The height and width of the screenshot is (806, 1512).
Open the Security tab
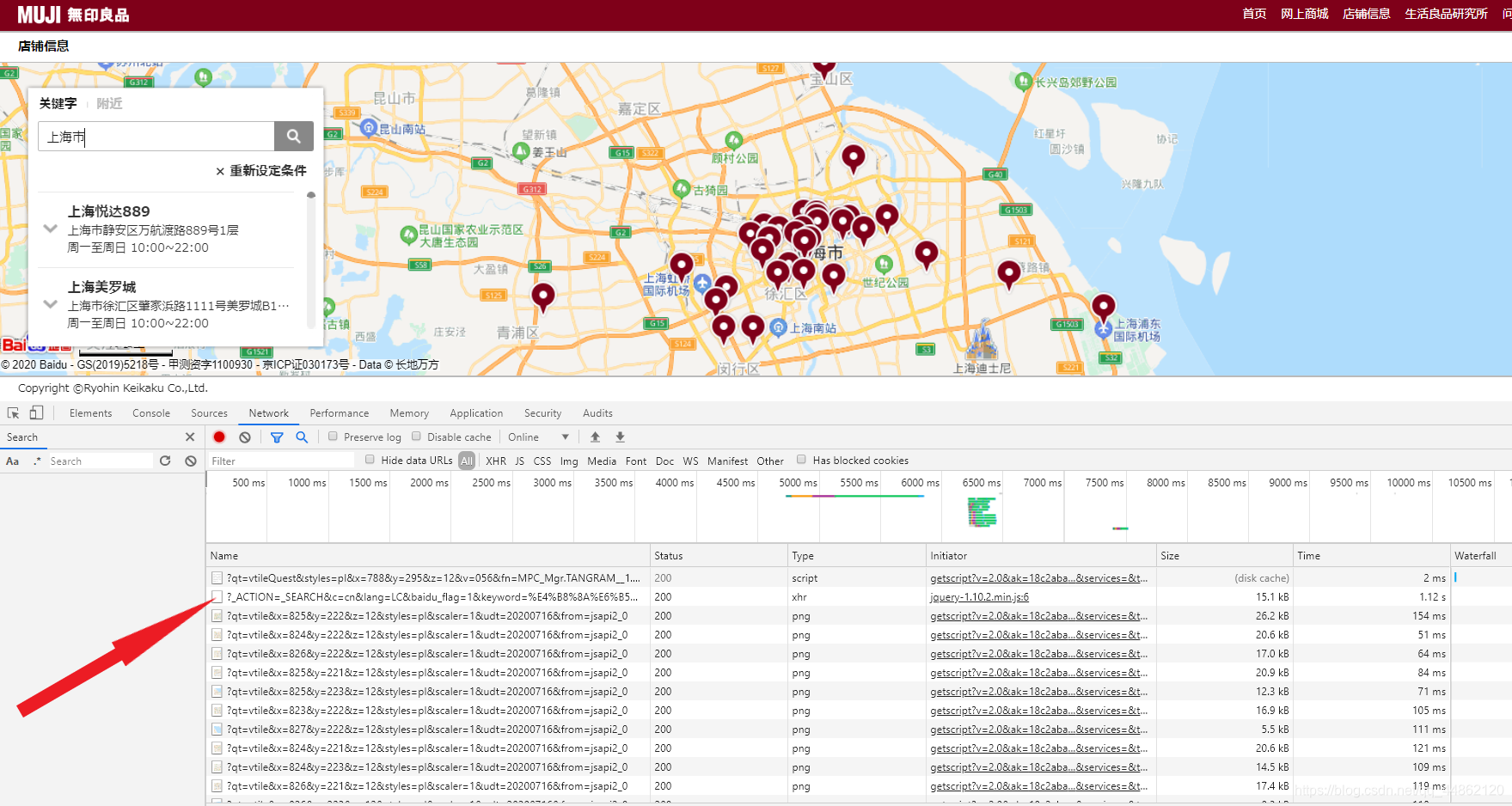[543, 413]
